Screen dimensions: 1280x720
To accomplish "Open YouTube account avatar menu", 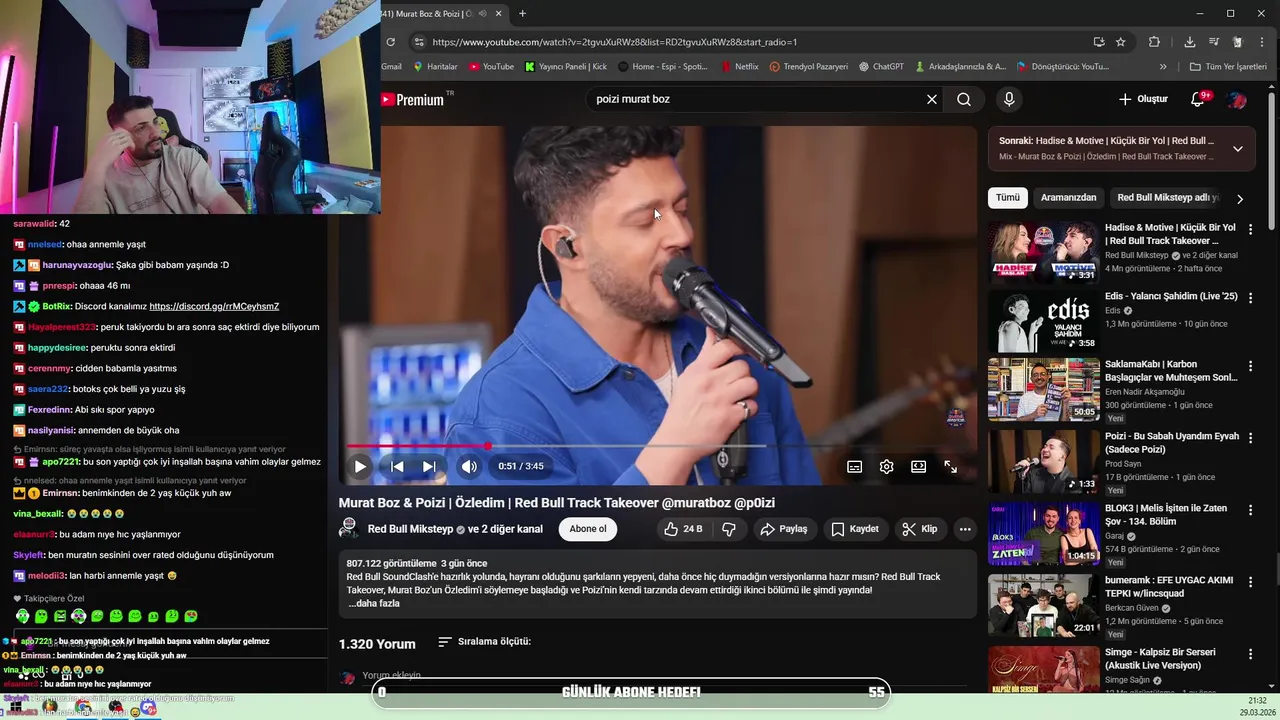I will (x=1237, y=100).
